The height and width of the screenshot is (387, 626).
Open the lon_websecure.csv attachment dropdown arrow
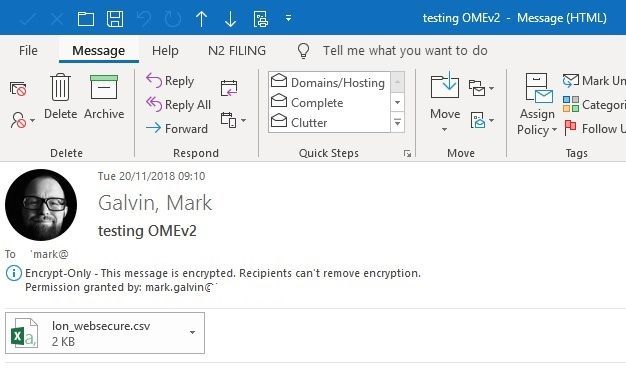tap(192, 332)
